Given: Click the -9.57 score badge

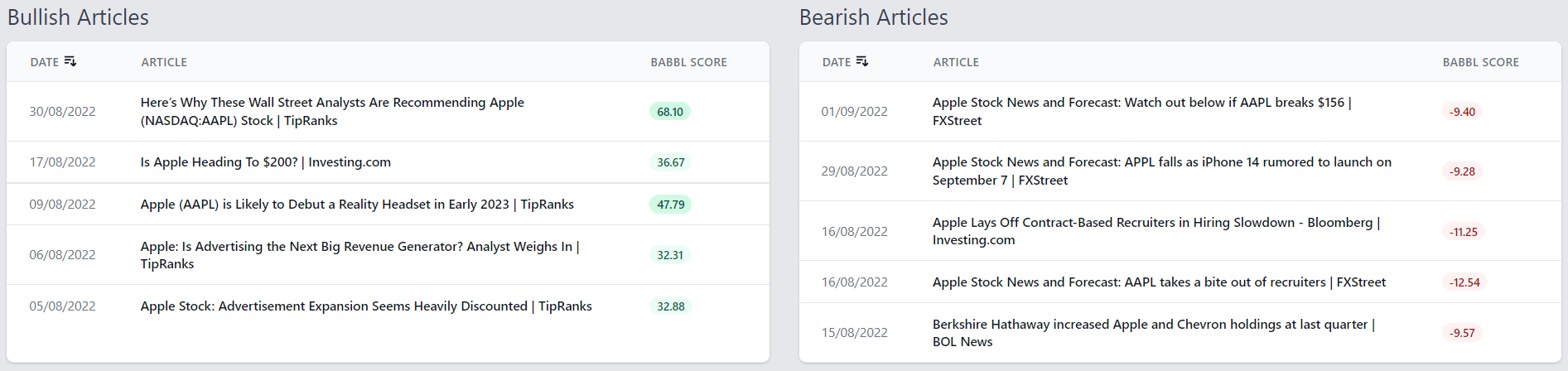Looking at the screenshot, I should pos(1462,333).
